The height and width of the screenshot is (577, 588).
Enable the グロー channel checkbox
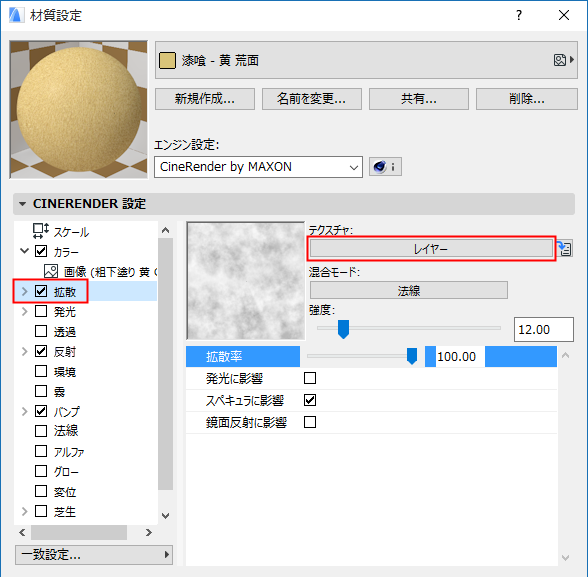[41, 471]
